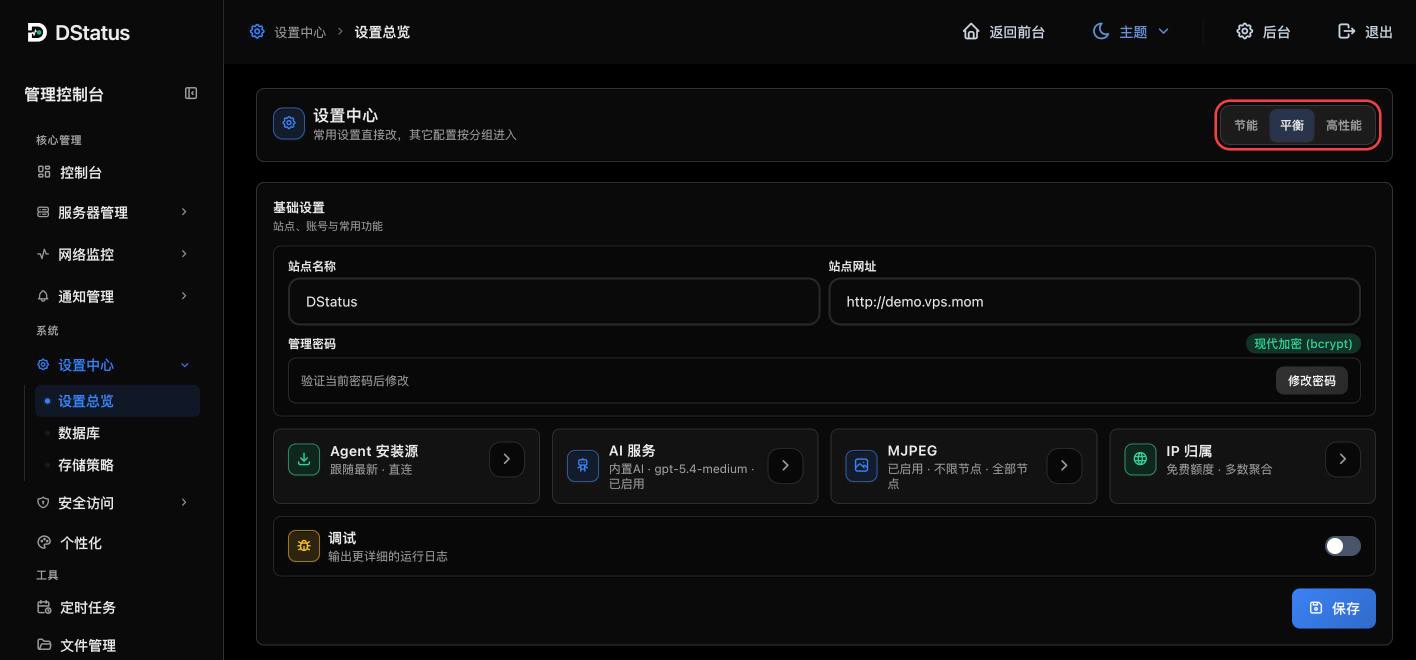Click the 修改密码 button
This screenshot has width=1416, height=660.
[1312, 381]
